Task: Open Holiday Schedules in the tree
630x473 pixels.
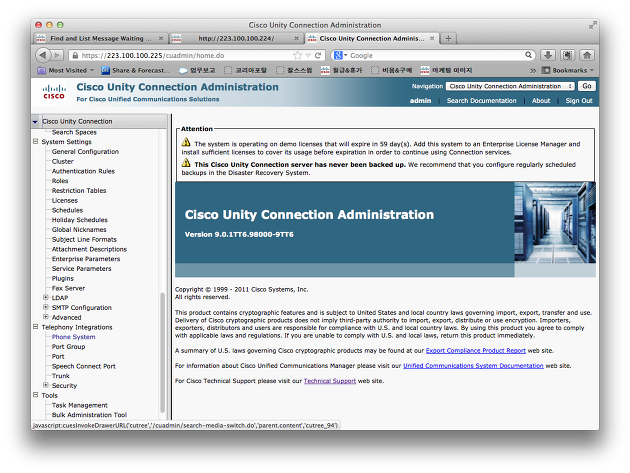Action: (x=80, y=220)
